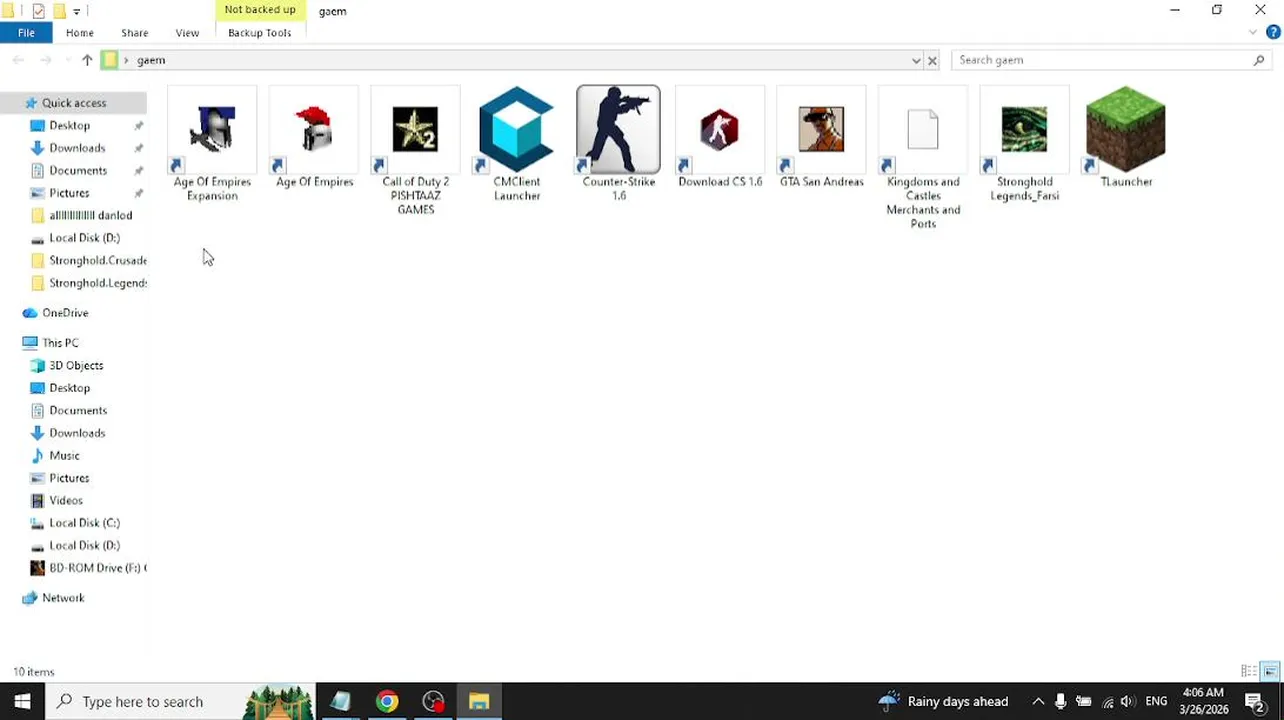Viewport: 1284px width, 720px height.
Task: Select the Stronghold Legends_Farsi shortcut
Action: point(1024,145)
